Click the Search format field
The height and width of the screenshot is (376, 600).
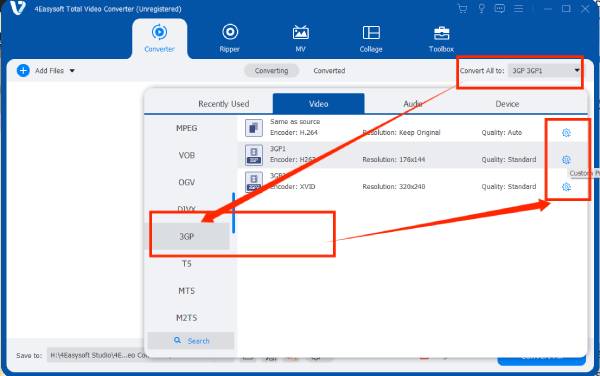[191, 341]
